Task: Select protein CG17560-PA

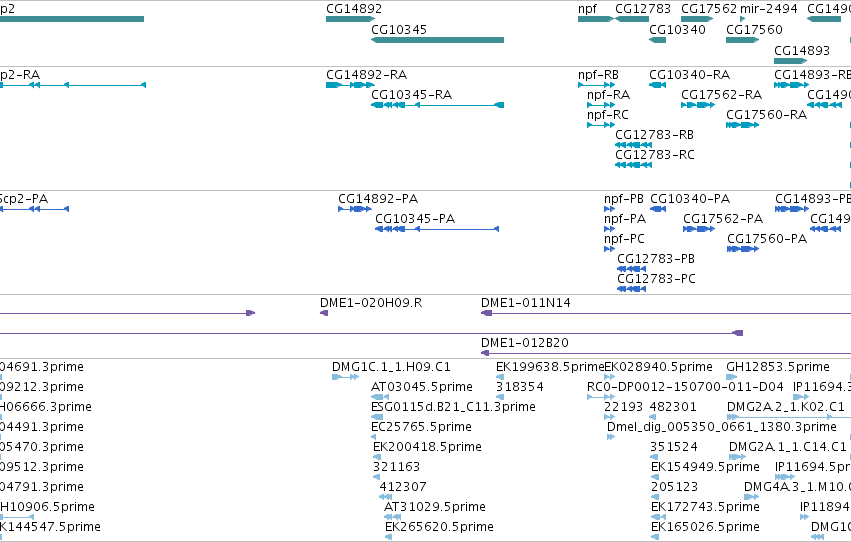Action: click(743, 249)
